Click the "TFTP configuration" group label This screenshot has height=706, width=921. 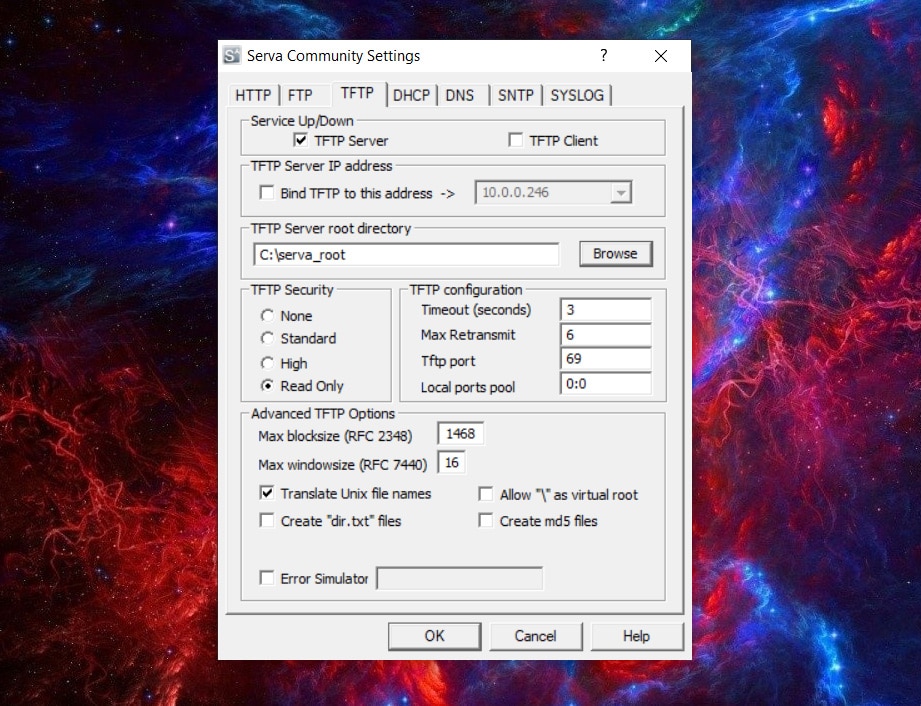click(466, 290)
